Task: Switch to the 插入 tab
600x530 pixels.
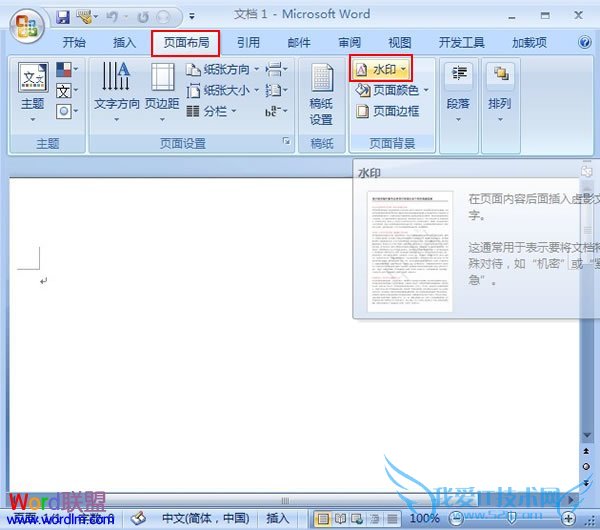Action: coord(124,42)
